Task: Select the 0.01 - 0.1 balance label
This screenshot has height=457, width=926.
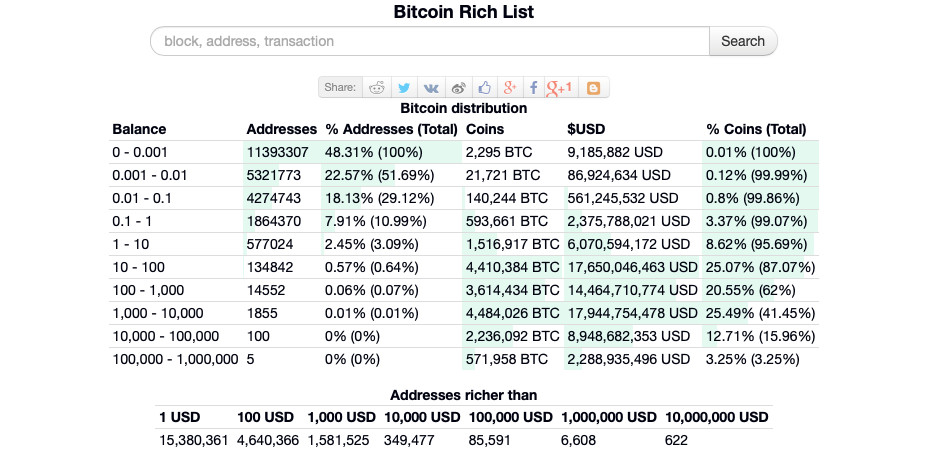Action: pyautogui.click(x=142, y=198)
